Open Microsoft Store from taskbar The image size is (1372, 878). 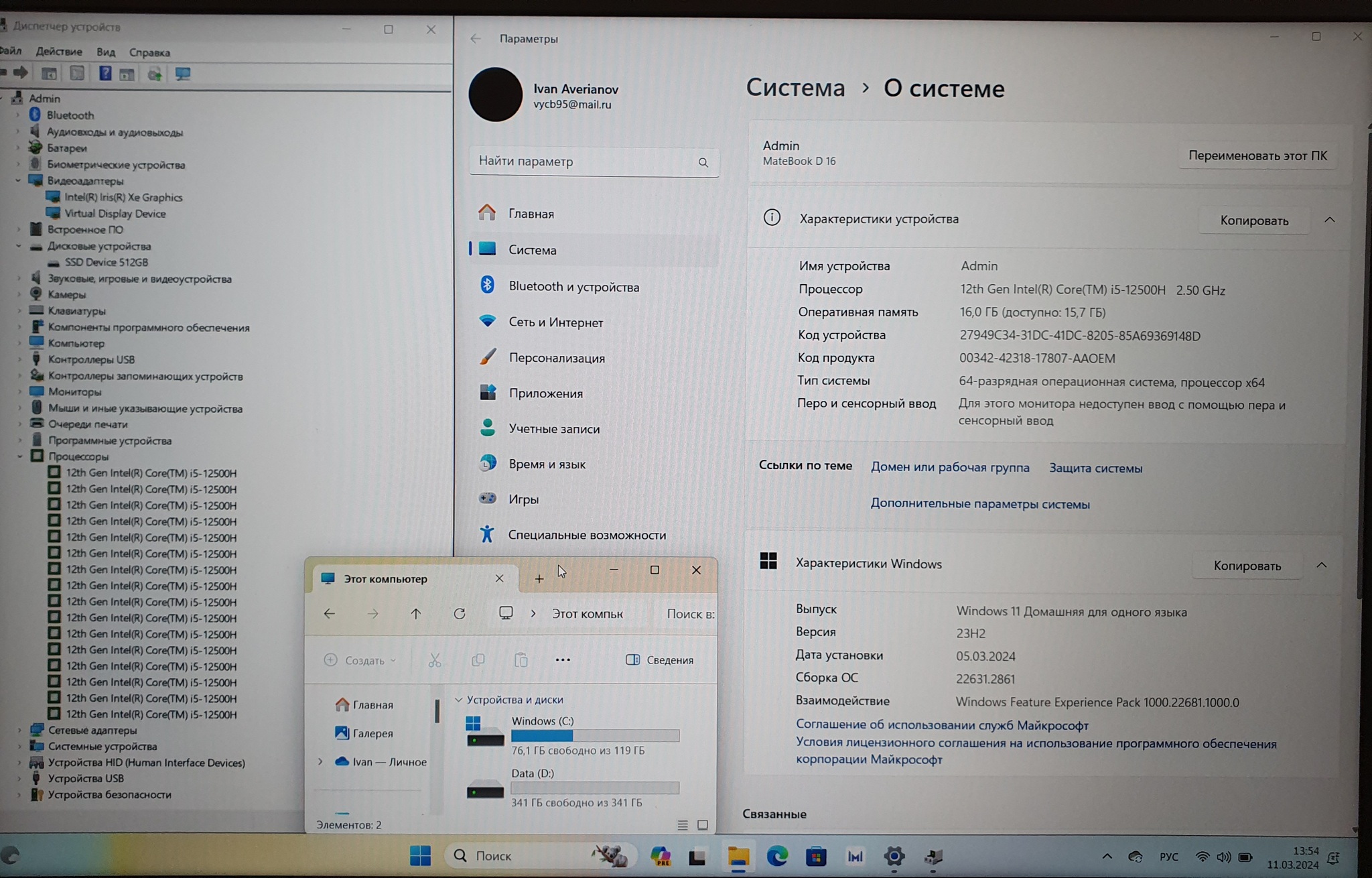815,856
